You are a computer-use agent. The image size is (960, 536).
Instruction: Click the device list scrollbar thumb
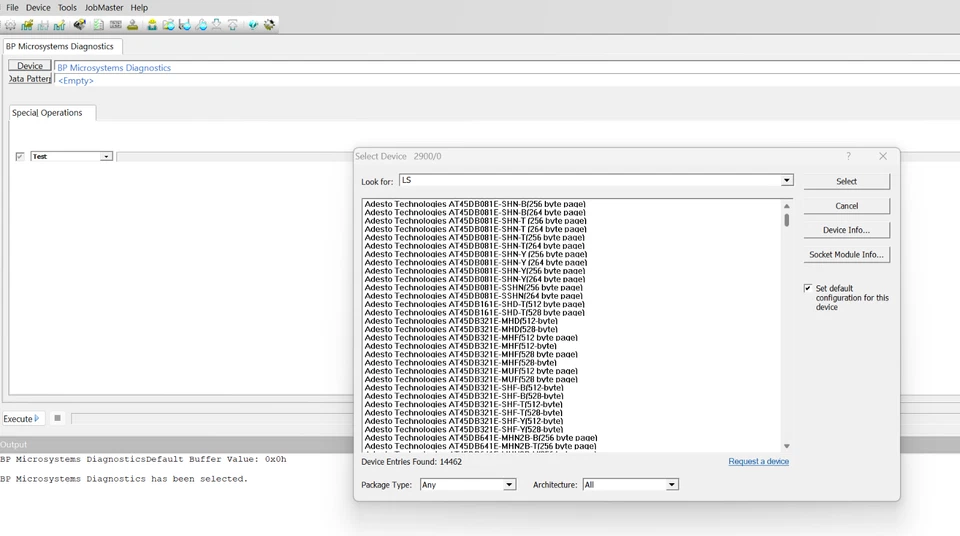pos(786,219)
